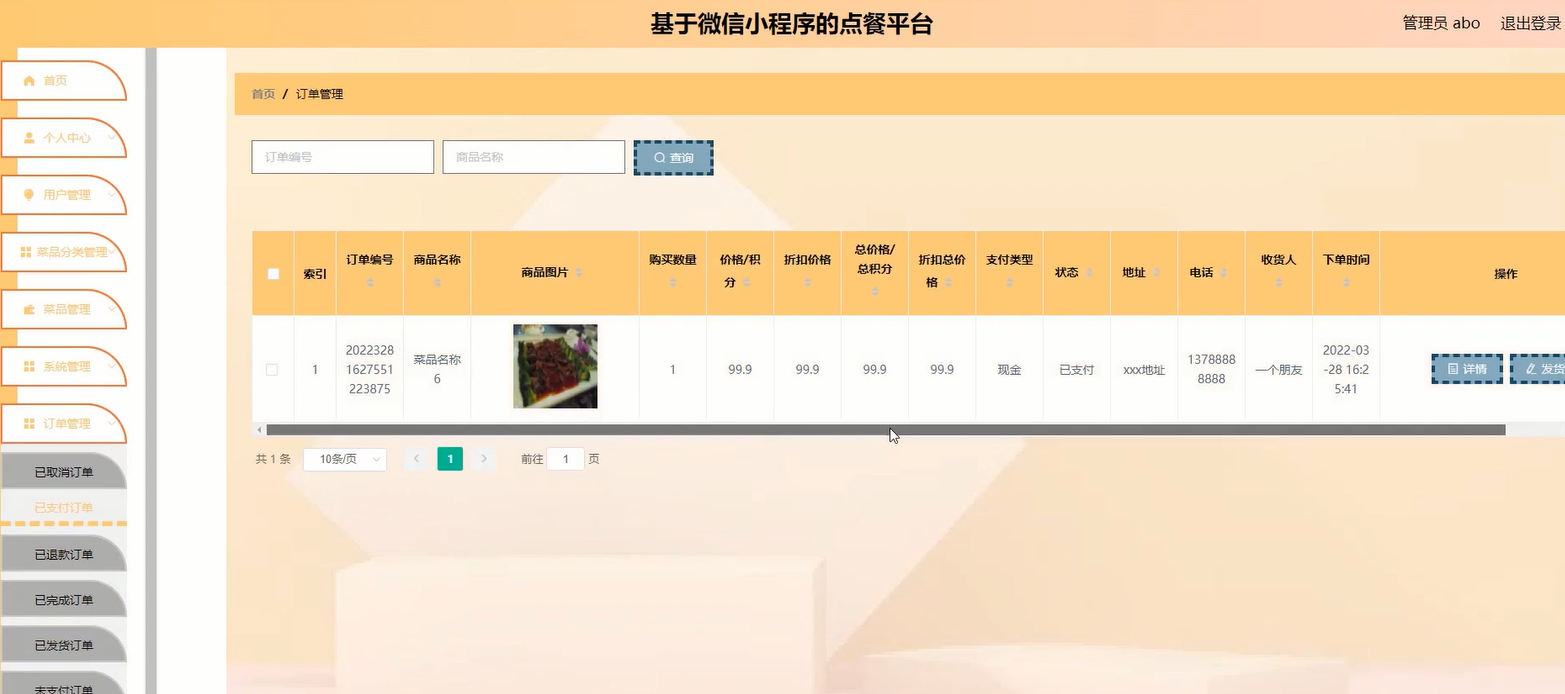
Task: Click the previous page arrow button
Action: tap(417, 459)
